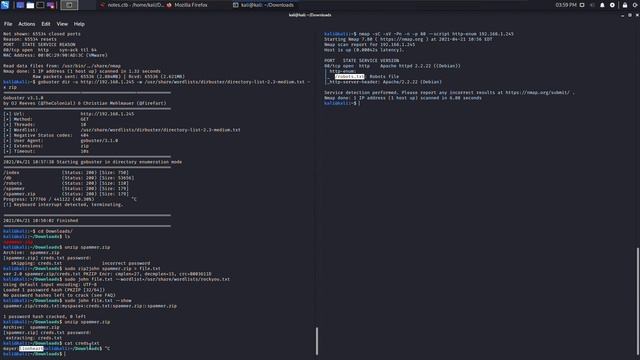Screen dimensions: 640x360
Task: Click the panel clock showing 03:59 PM
Action: pyautogui.click(x=566, y=5)
